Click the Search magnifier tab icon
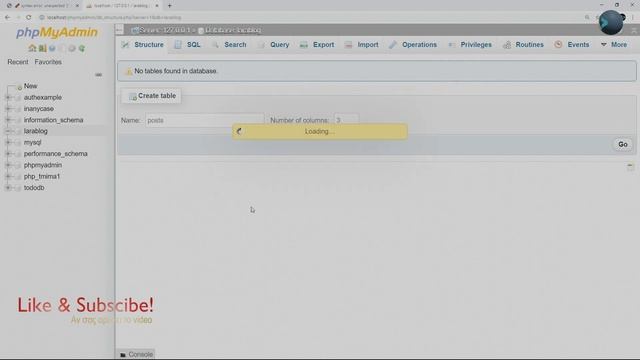The image size is (640, 360). tap(215, 44)
